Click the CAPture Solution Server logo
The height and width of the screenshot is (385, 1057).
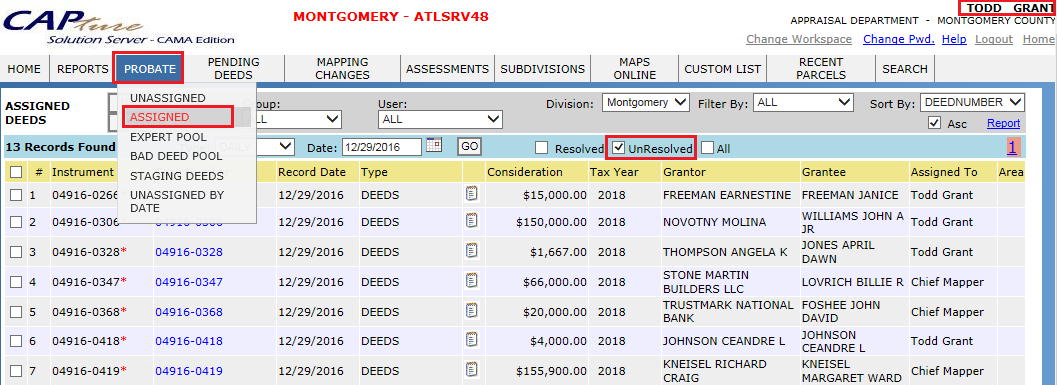click(x=118, y=27)
